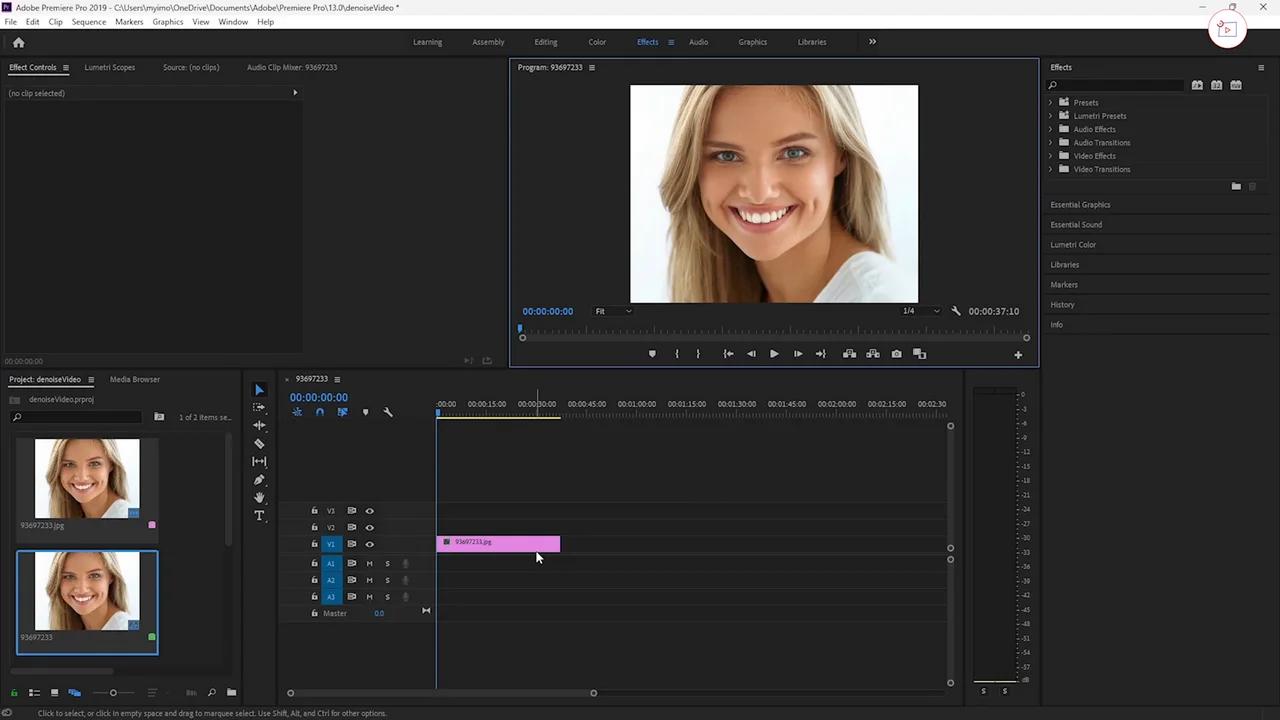Select the Razor tool
This screenshot has height=720, width=1280.
tap(259, 443)
